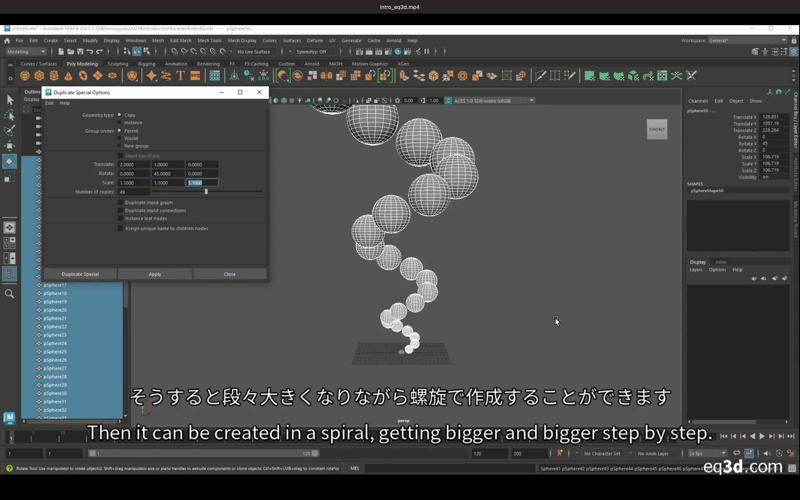Expand ACES 1.0 SDR-video color dropdown

point(492,100)
